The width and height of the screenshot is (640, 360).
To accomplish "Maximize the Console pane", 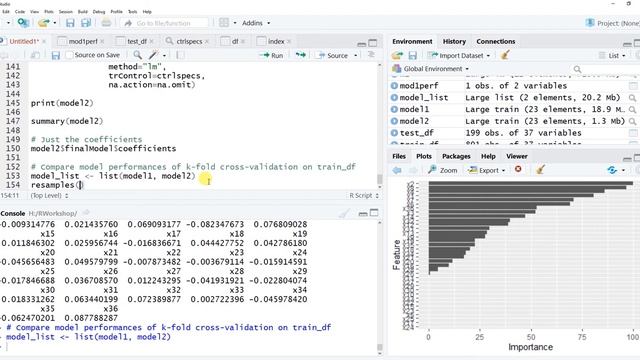I will pyautogui.click(x=373, y=213).
